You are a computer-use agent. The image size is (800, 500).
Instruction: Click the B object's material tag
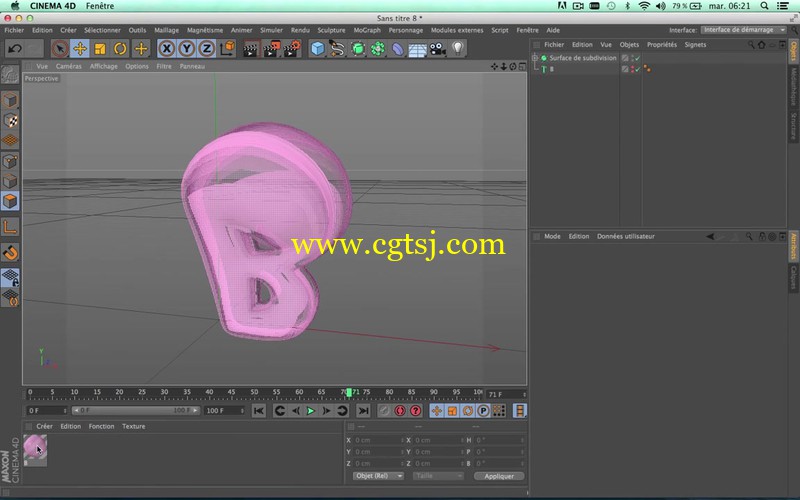click(x=647, y=68)
